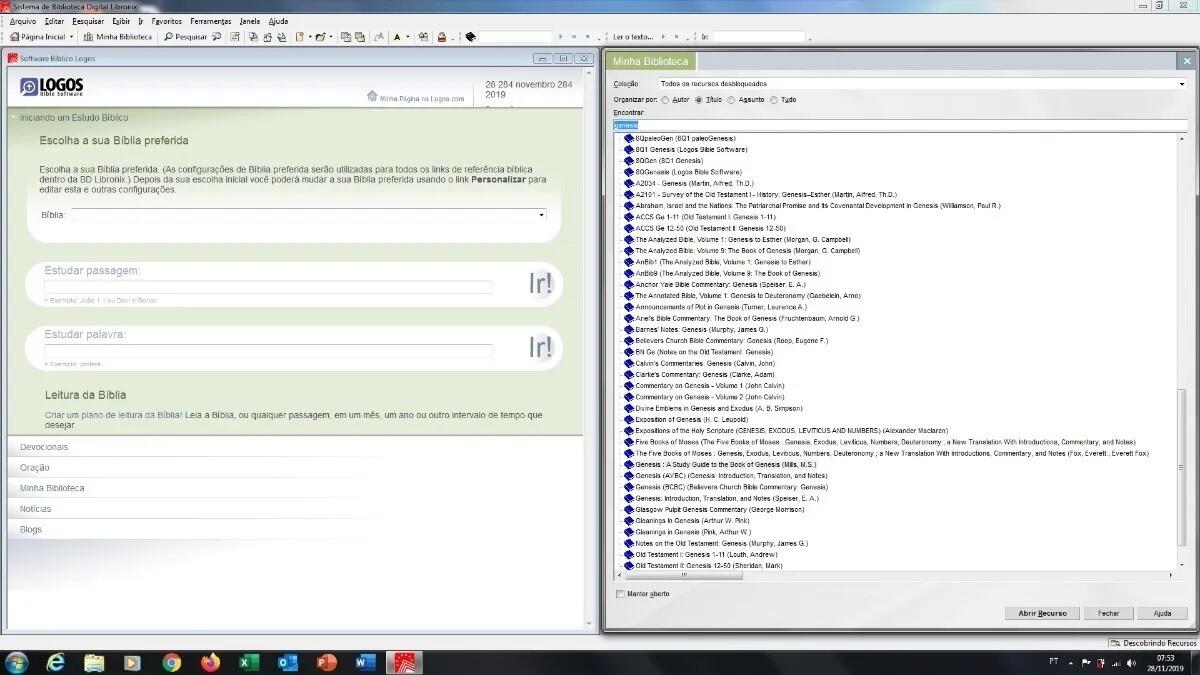Open the Ferramentas menu
1200x675 pixels.
coord(211,21)
